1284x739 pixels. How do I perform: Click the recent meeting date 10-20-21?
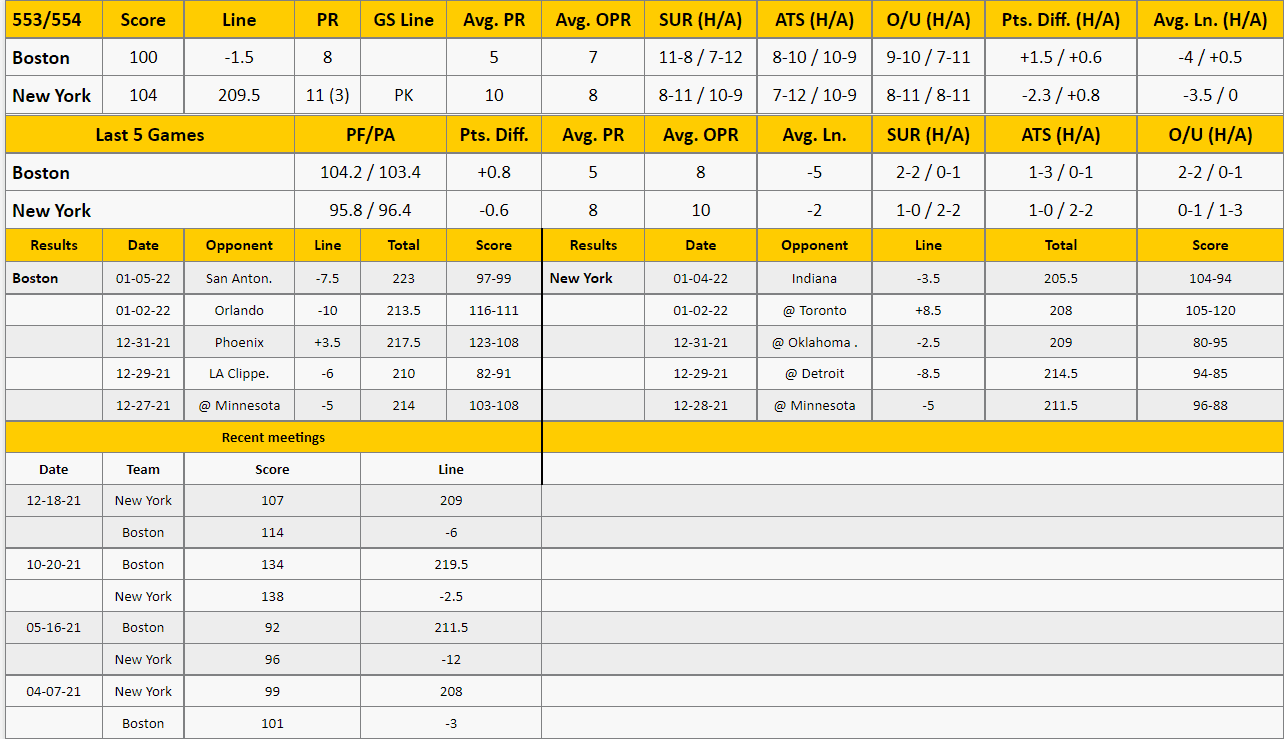pyautogui.click(x=54, y=564)
